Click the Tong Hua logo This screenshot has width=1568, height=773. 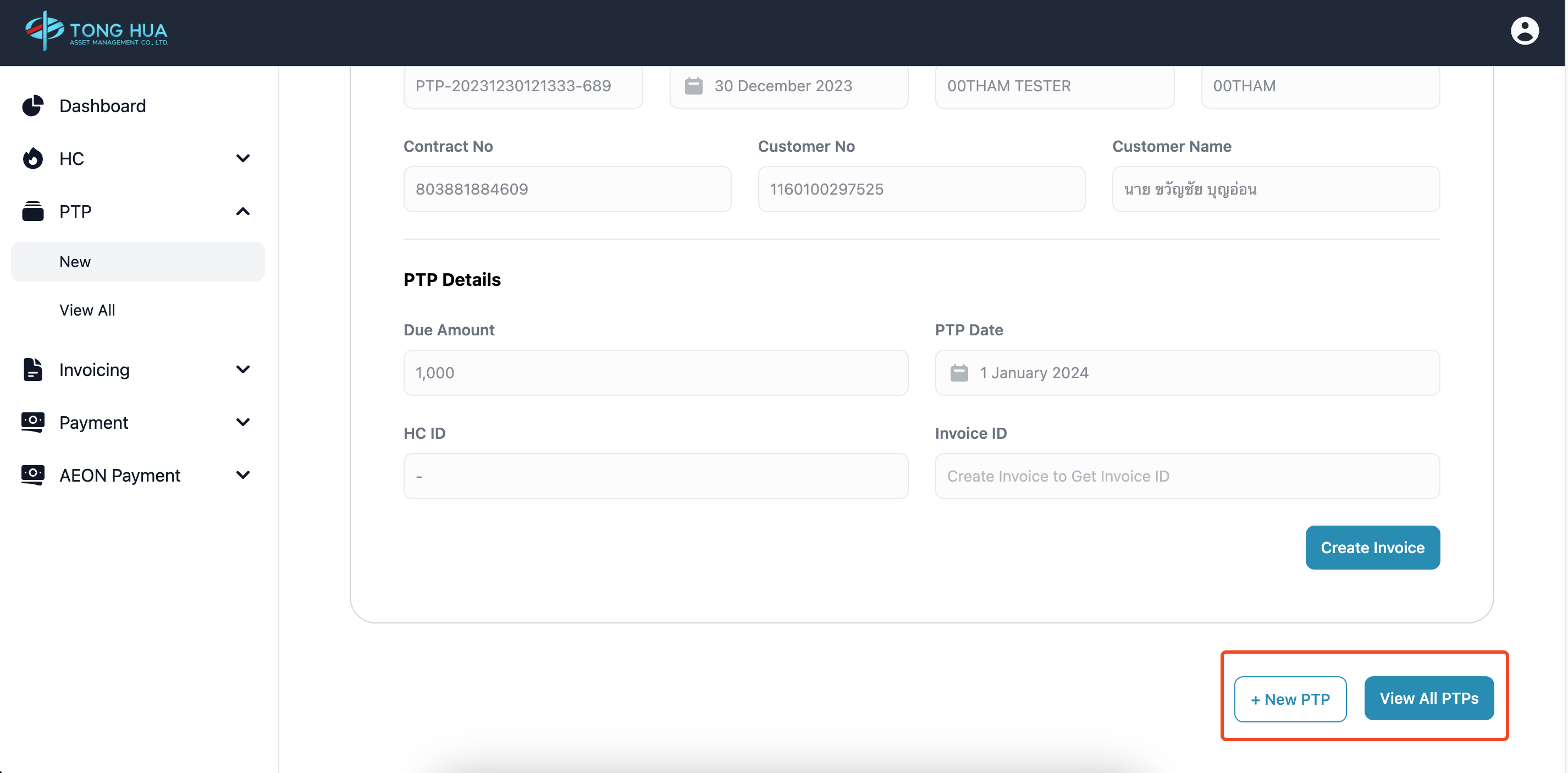(96, 30)
